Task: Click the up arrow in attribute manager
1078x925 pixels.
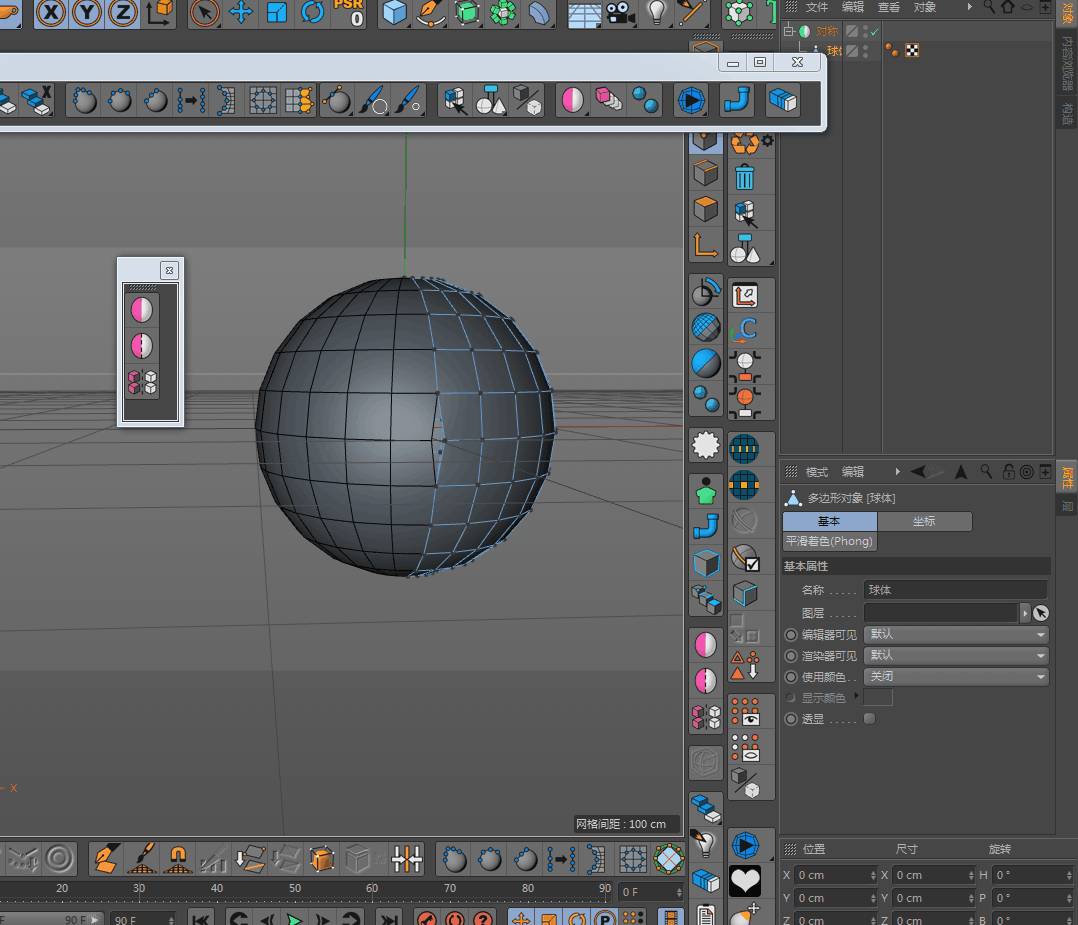Action: coord(961,472)
